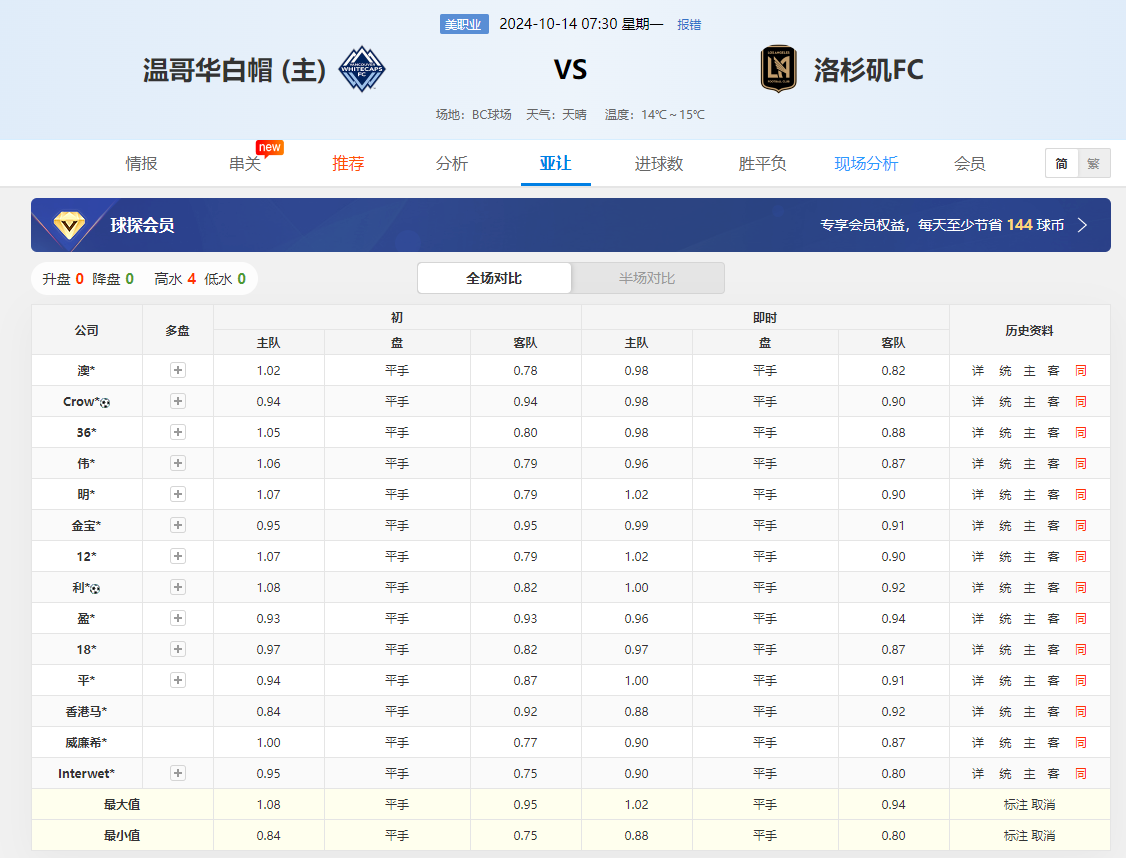Click the 主 icon in 伟* row

[1029, 464]
